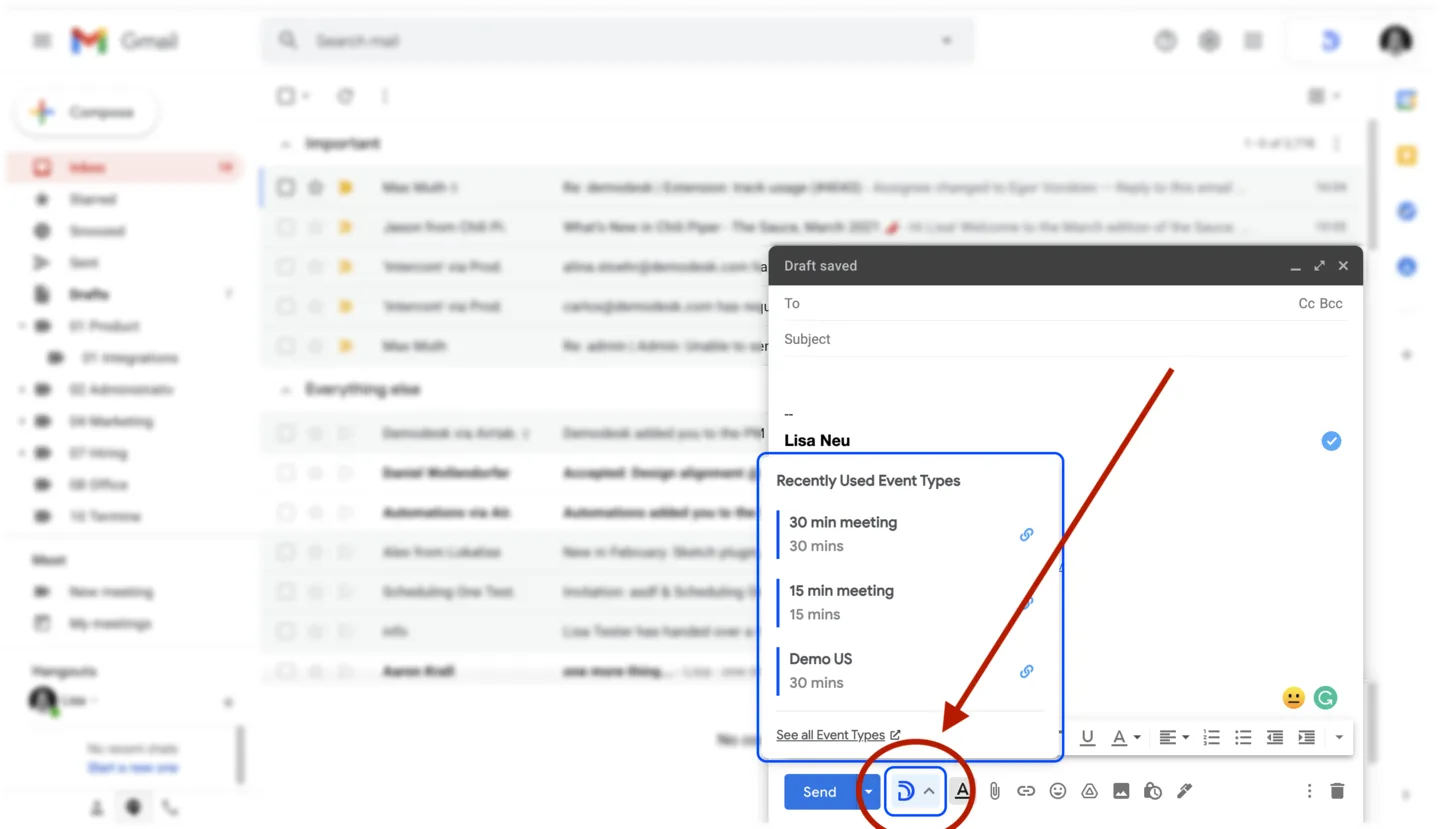Image resolution: width=1440 pixels, height=829 pixels.
Task: Open Google Tasks in the side panel
Action: click(1407, 211)
